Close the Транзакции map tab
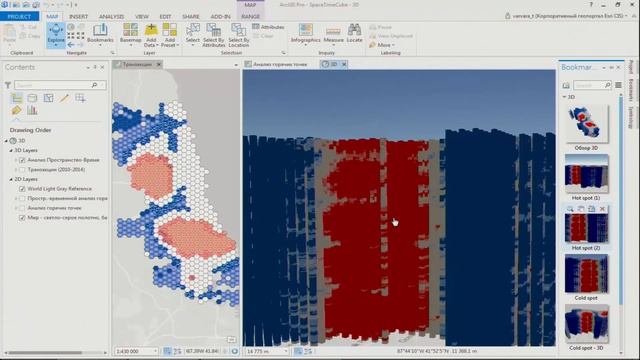The width and height of the screenshot is (640, 360). click(159, 64)
